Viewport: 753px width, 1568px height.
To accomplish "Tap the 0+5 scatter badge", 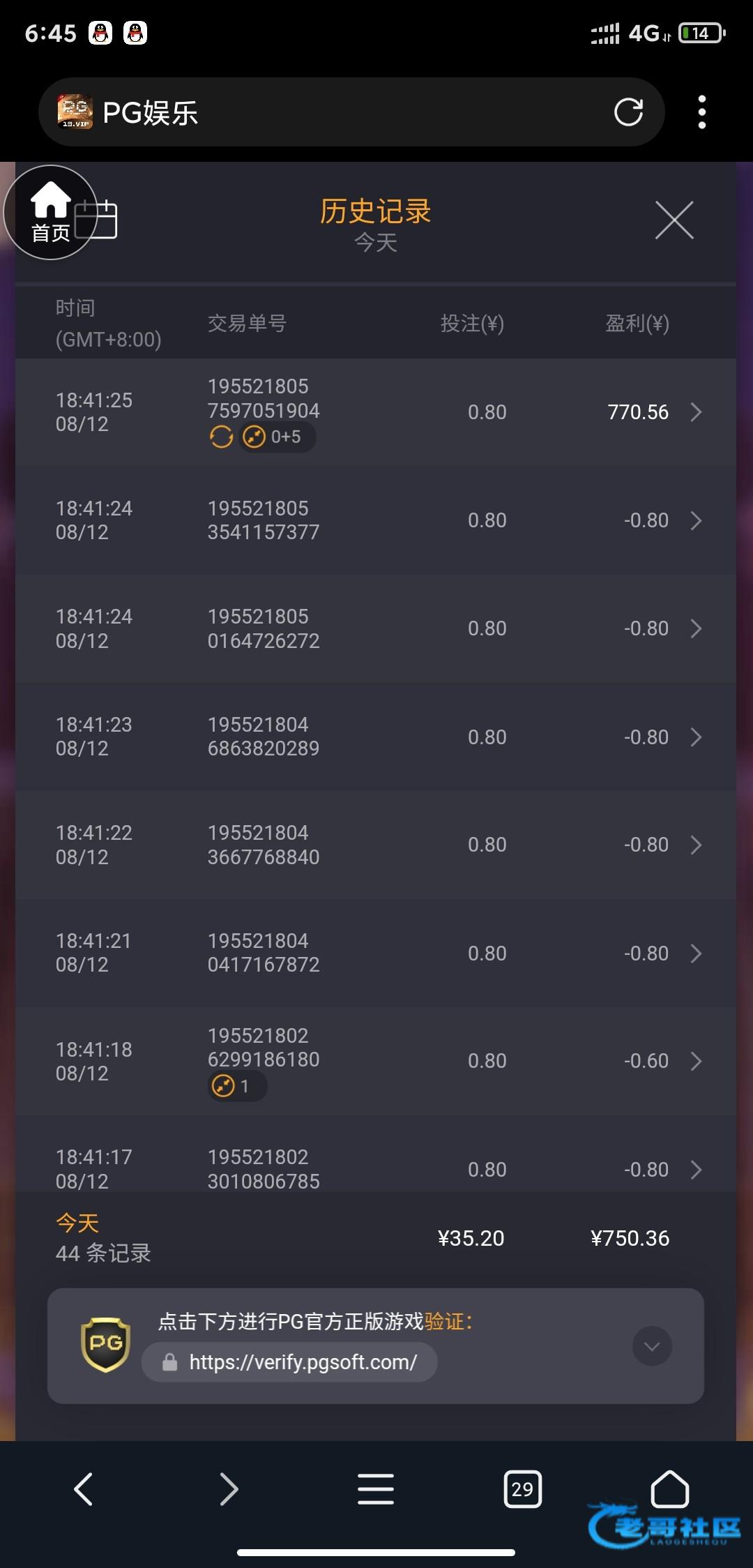I will pyautogui.click(x=277, y=437).
